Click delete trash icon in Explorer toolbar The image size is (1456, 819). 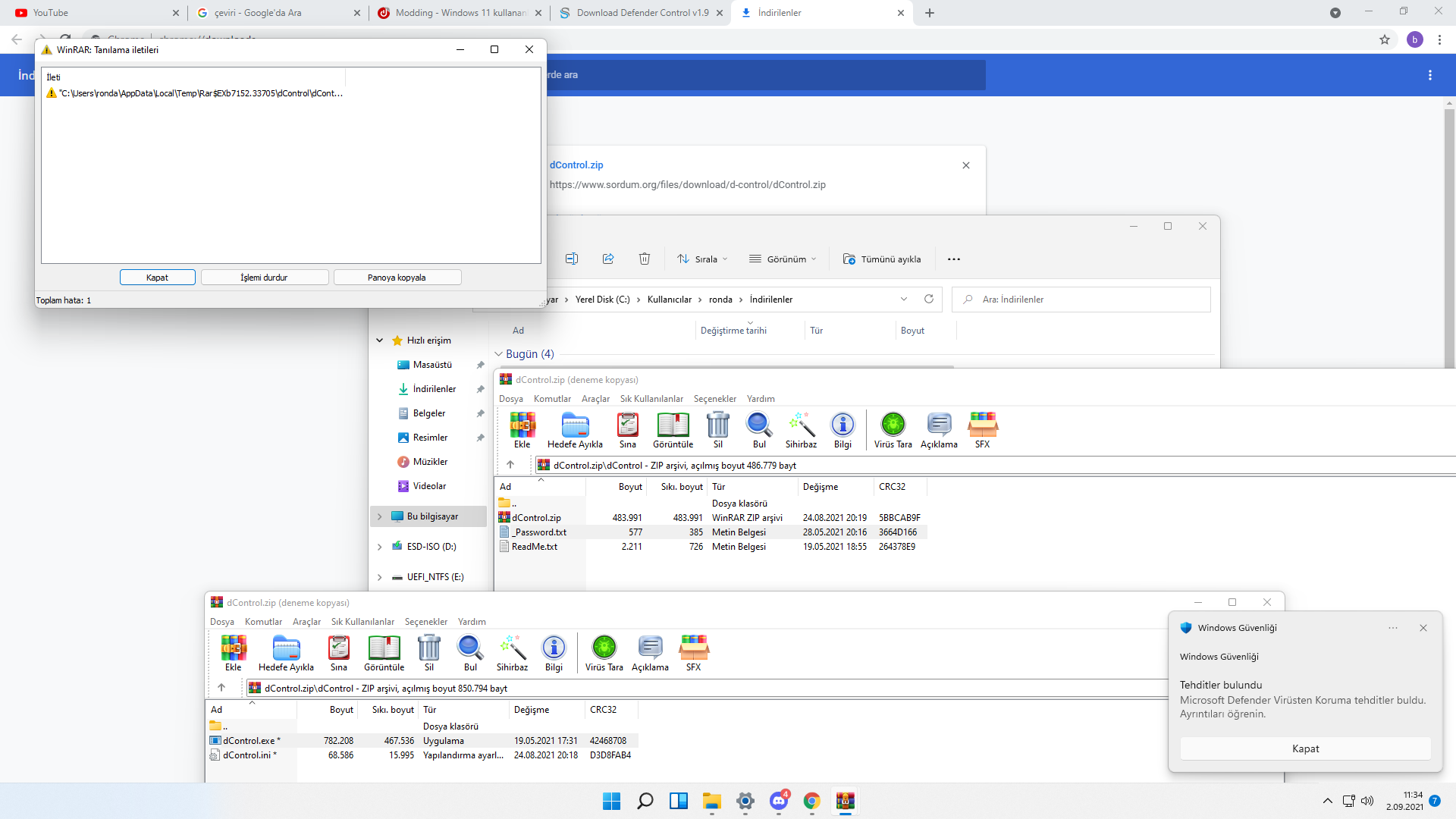tap(645, 259)
